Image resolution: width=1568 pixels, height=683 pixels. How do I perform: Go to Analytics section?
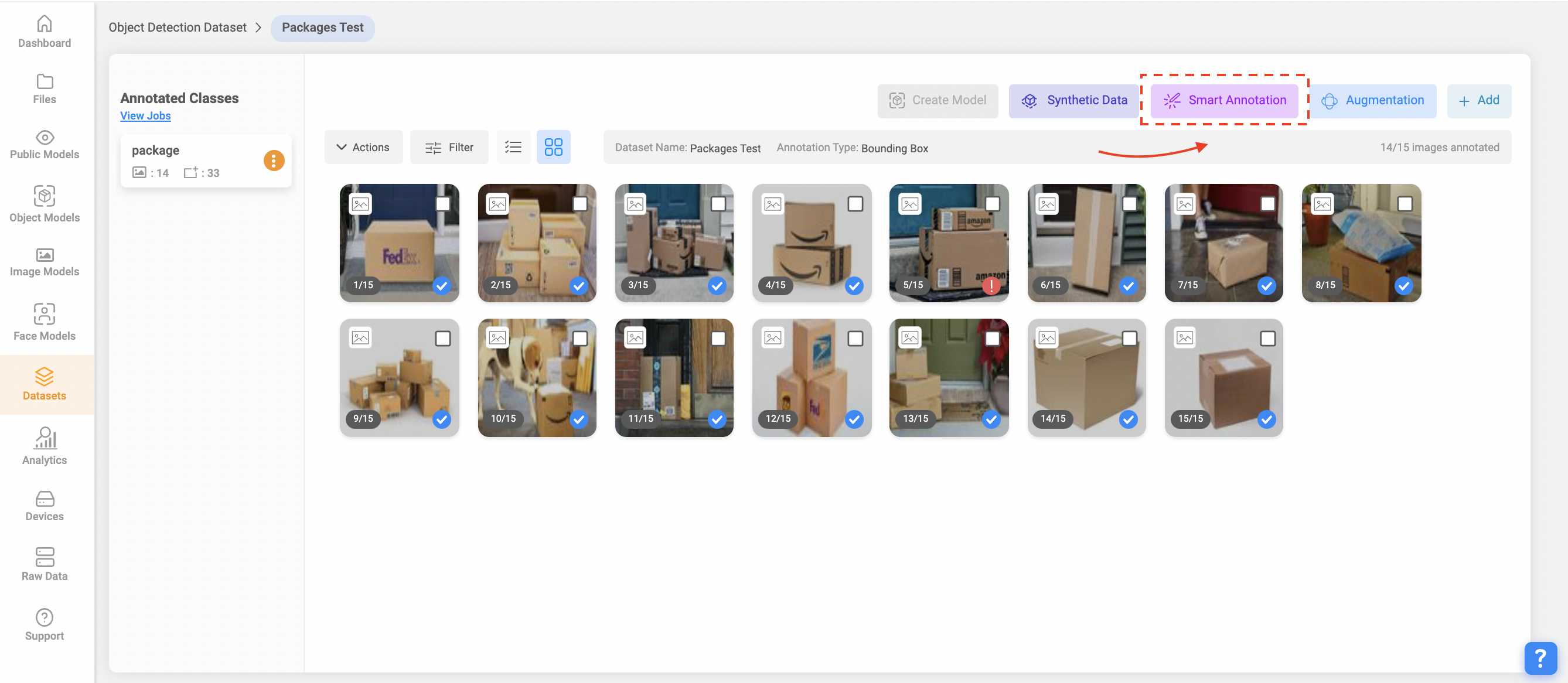tap(45, 446)
